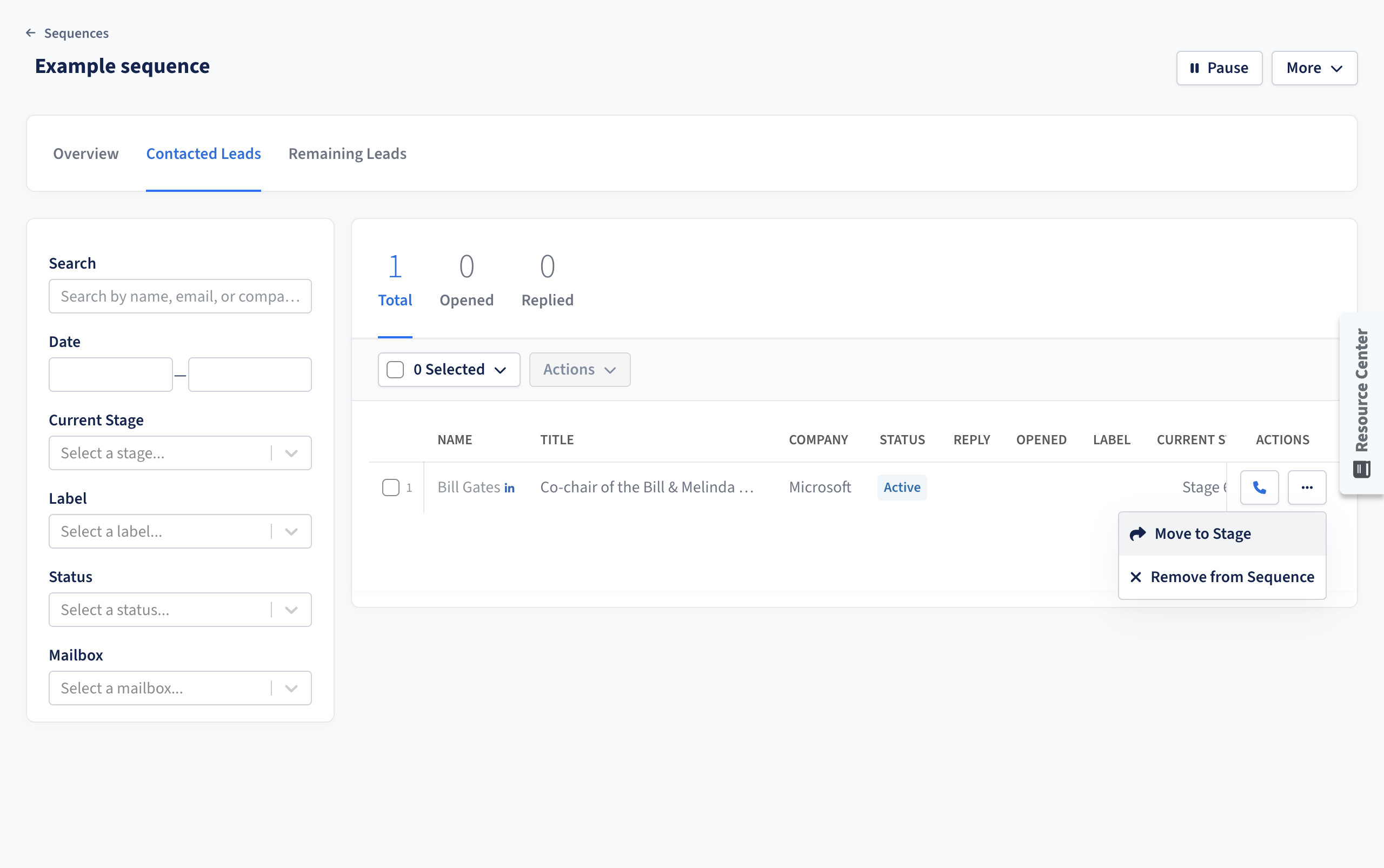
Task: Click the REPLY column header
Action: point(972,440)
